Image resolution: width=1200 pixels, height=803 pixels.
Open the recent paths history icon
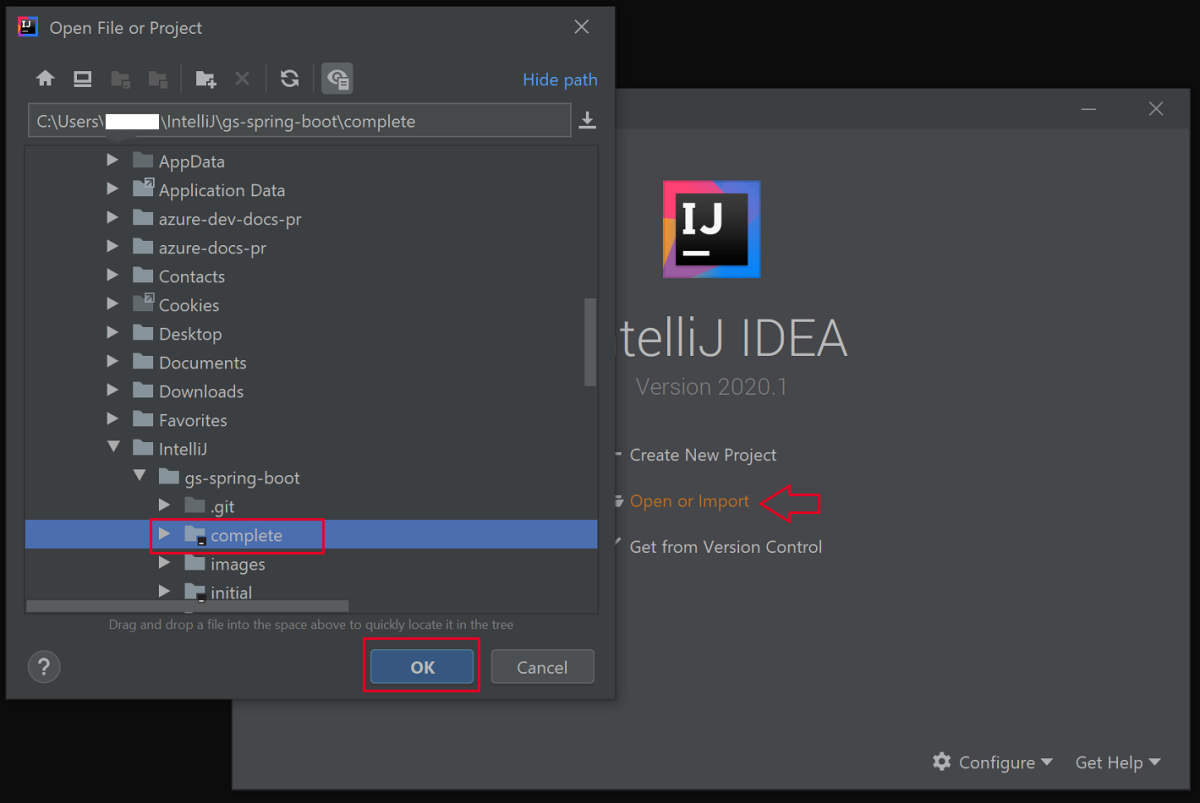(x=588, y=121)
